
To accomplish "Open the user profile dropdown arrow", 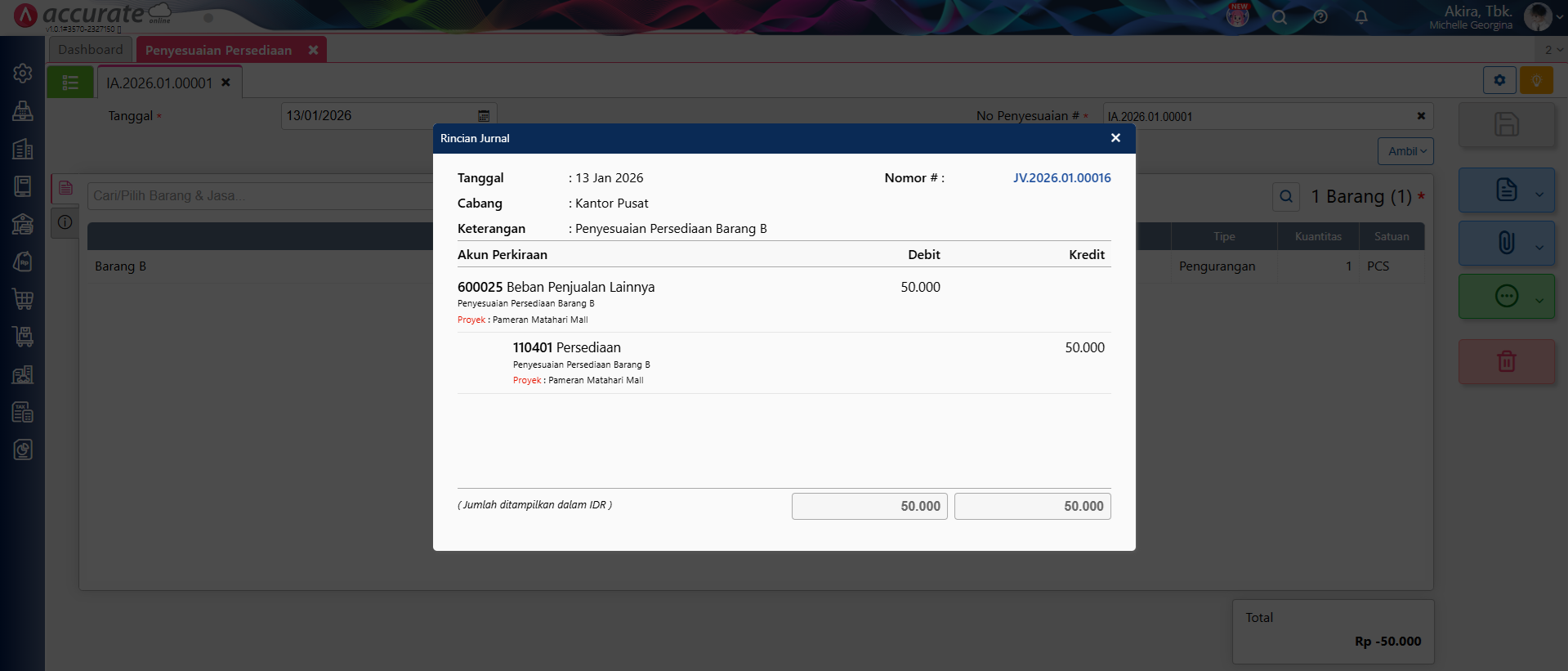I will (x=1559, y=17).
